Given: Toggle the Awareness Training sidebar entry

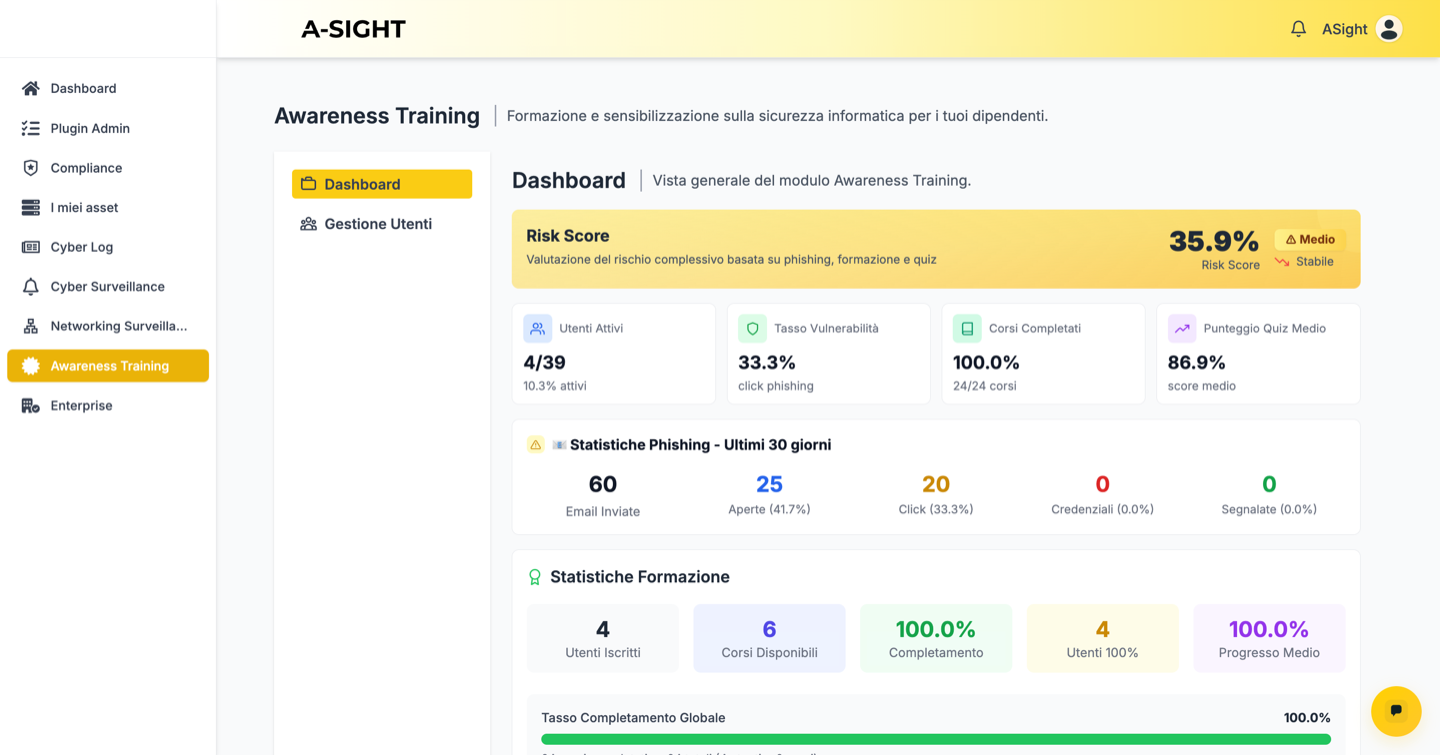Looking at the screenshot, I should (x=107, y=366).
